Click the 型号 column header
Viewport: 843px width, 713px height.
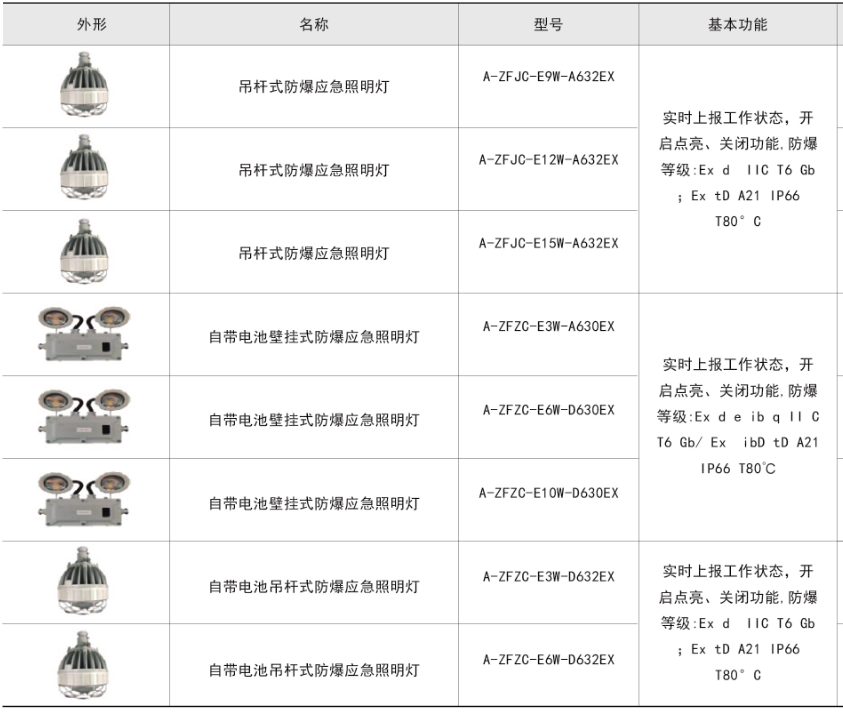pyautogui.click(x=548, y=24)
